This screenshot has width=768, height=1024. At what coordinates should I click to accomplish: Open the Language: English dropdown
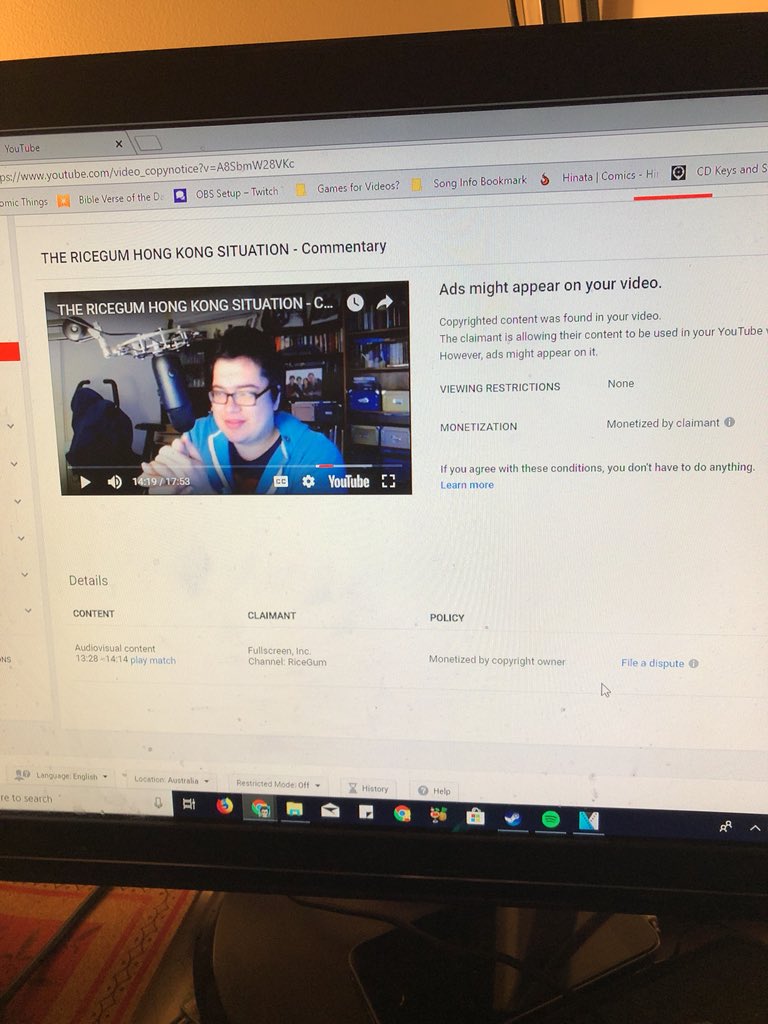tap(62, 776)
